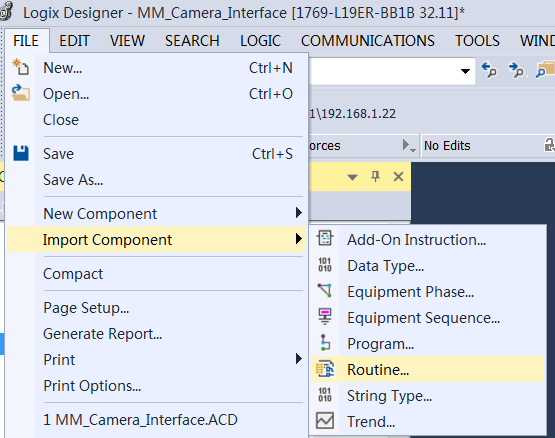Click the Trend chart icon
This screenshot has width=555, height=438.
(x=325, y=421)
